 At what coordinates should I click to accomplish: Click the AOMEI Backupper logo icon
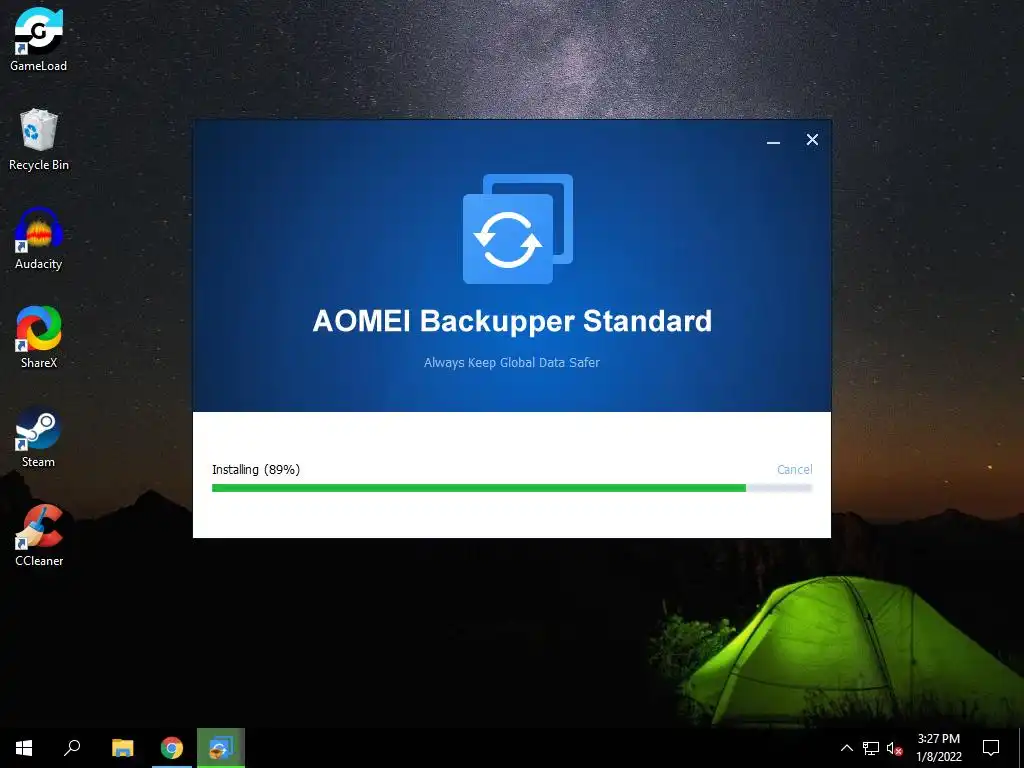tap(518, 229)
